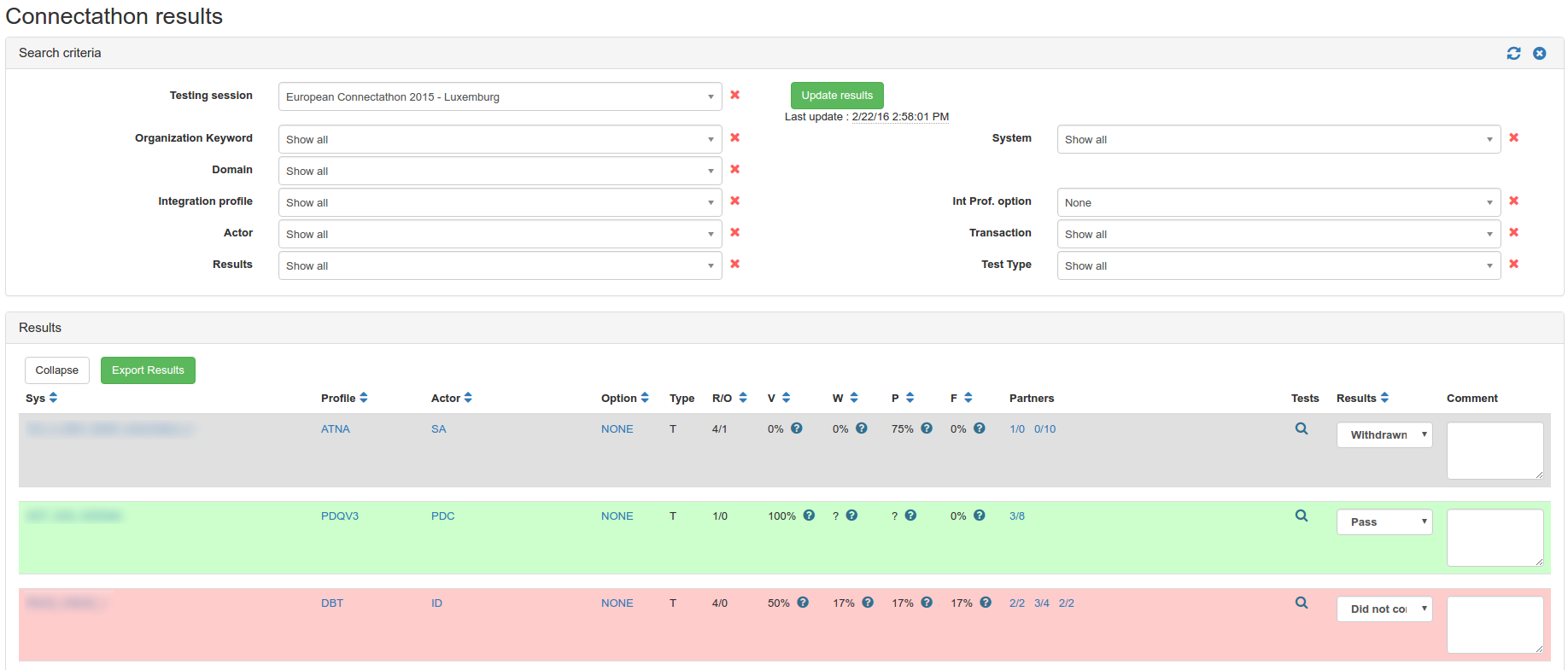Sort by Profile column arrows

[364, 399]
